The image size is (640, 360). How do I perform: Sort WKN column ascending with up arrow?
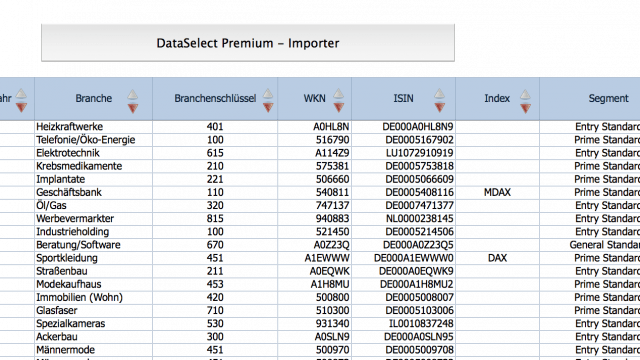click(338, 93)
